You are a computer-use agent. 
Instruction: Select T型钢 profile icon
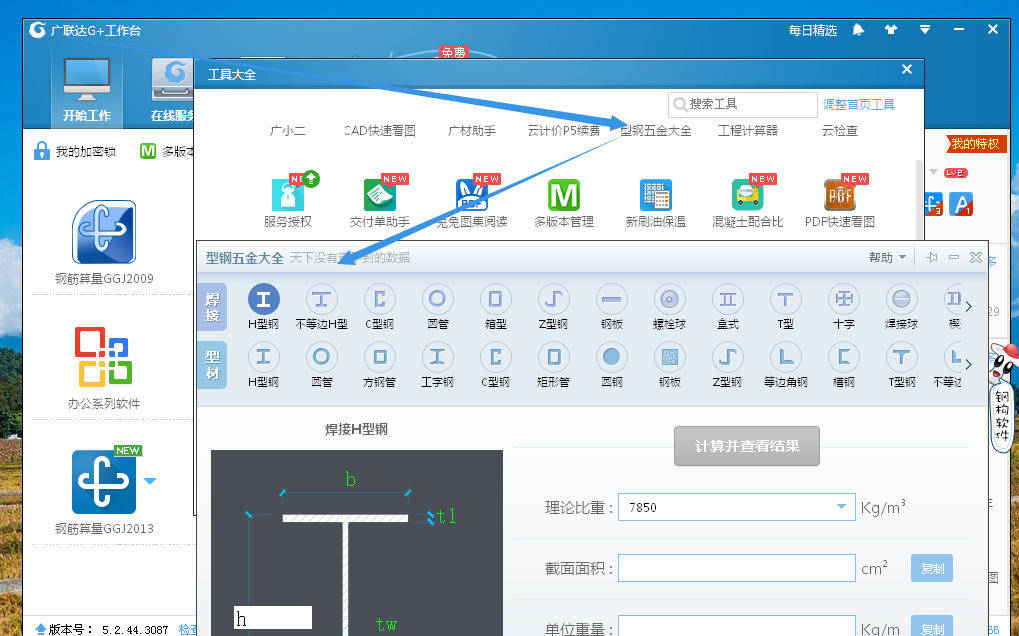tap(901, 357)
